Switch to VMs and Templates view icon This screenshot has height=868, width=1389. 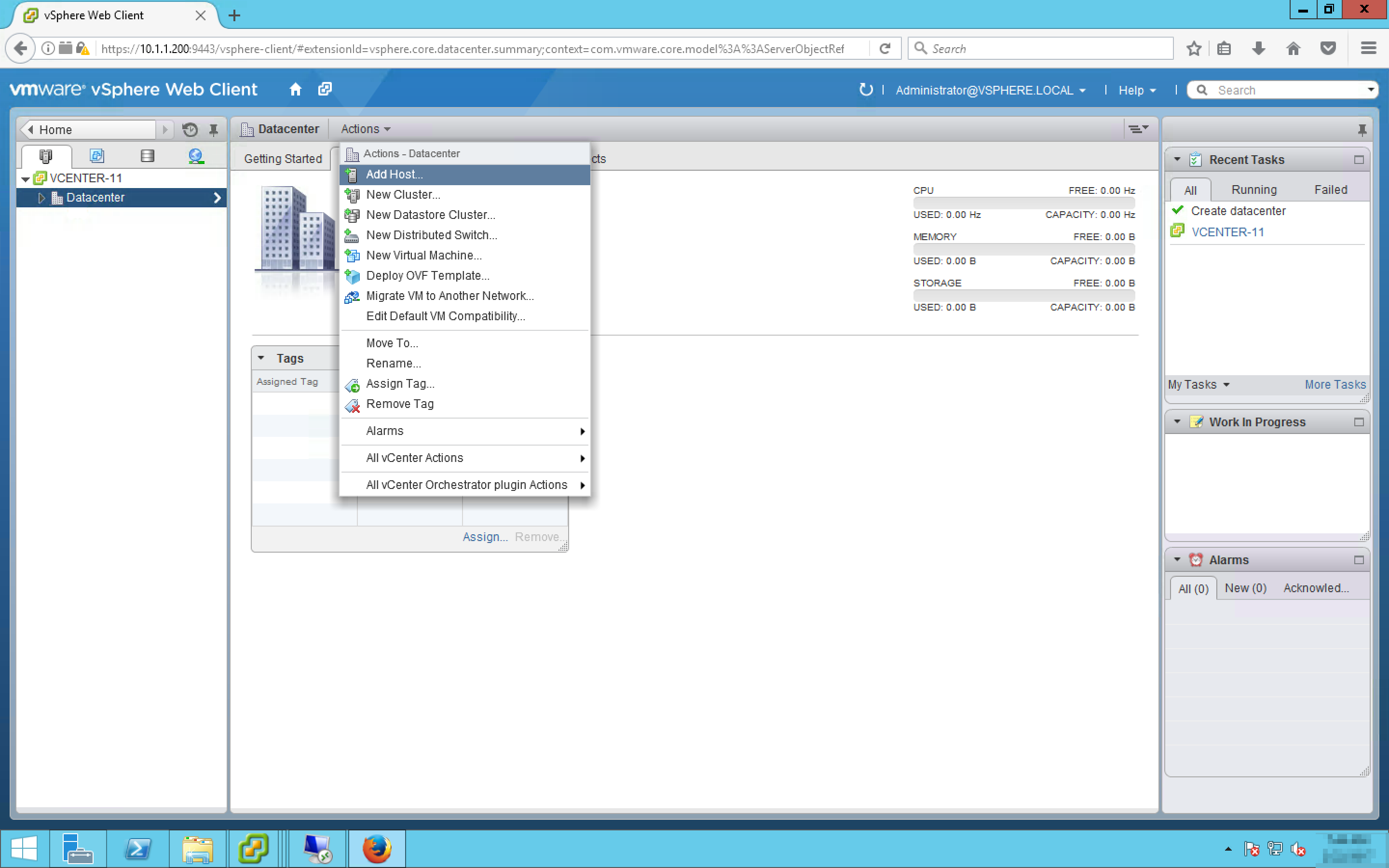(96, 156)
